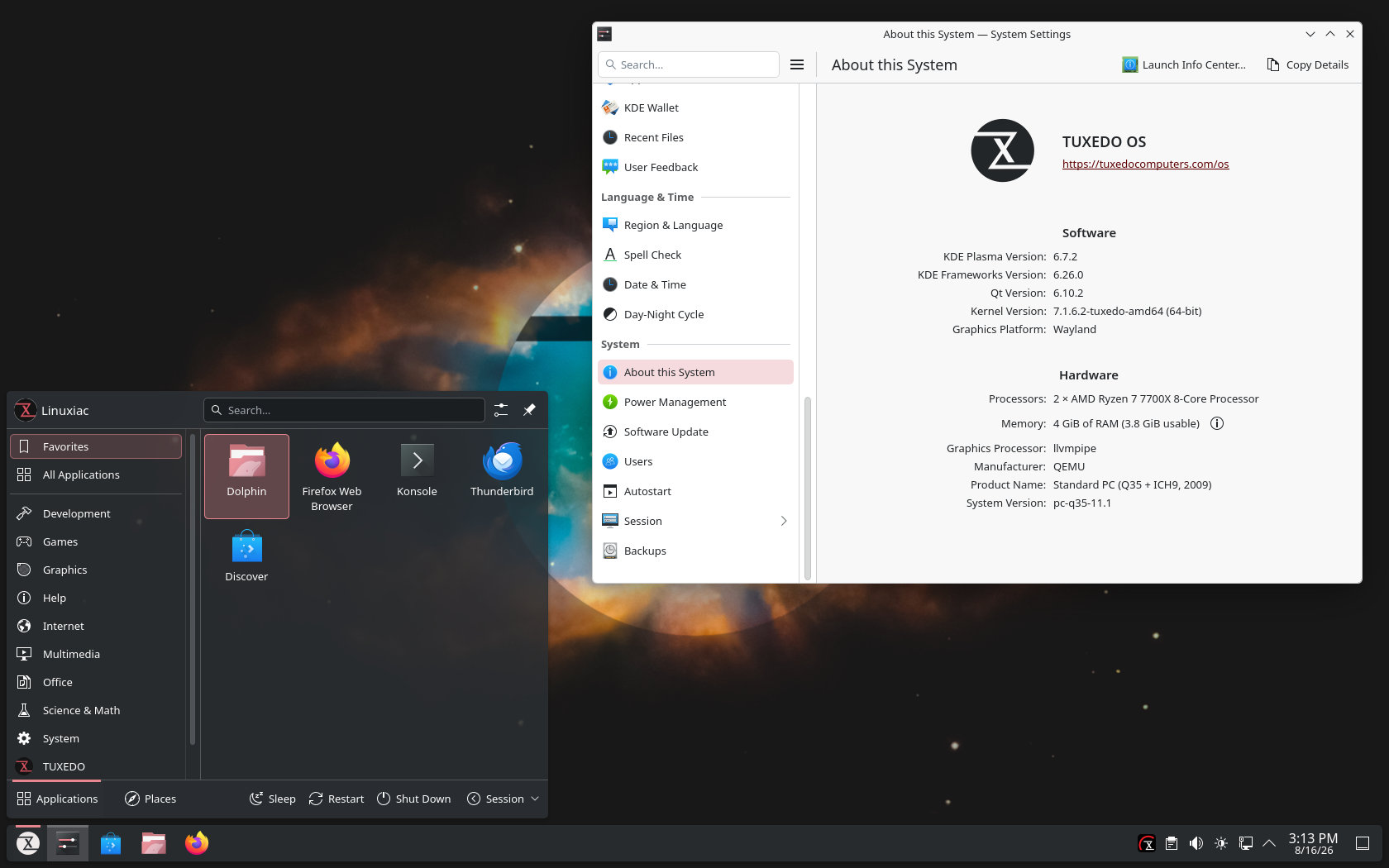The width and height of the screenshot is (1389, 868).
Task: Open the Office category
Action: 96,682
